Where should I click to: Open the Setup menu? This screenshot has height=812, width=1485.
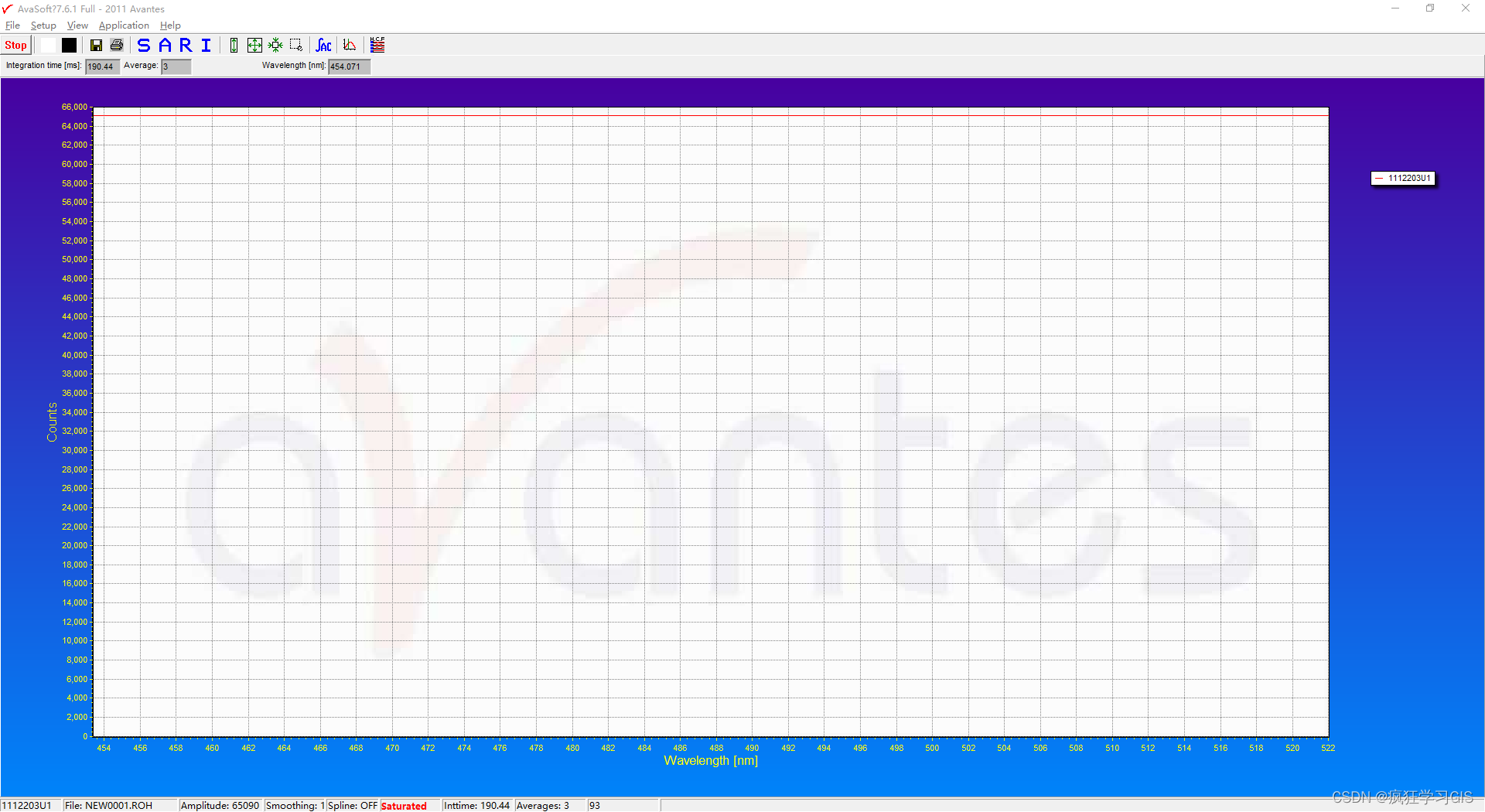point(43,26)
